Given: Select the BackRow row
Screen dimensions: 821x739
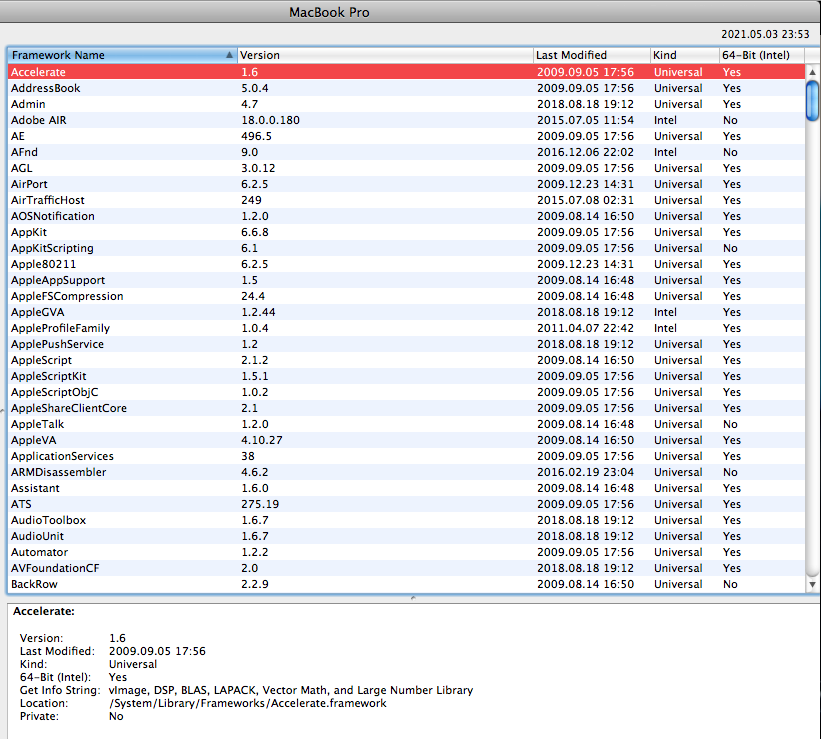Looking at the screenshot, I should [x=406, y=584].
